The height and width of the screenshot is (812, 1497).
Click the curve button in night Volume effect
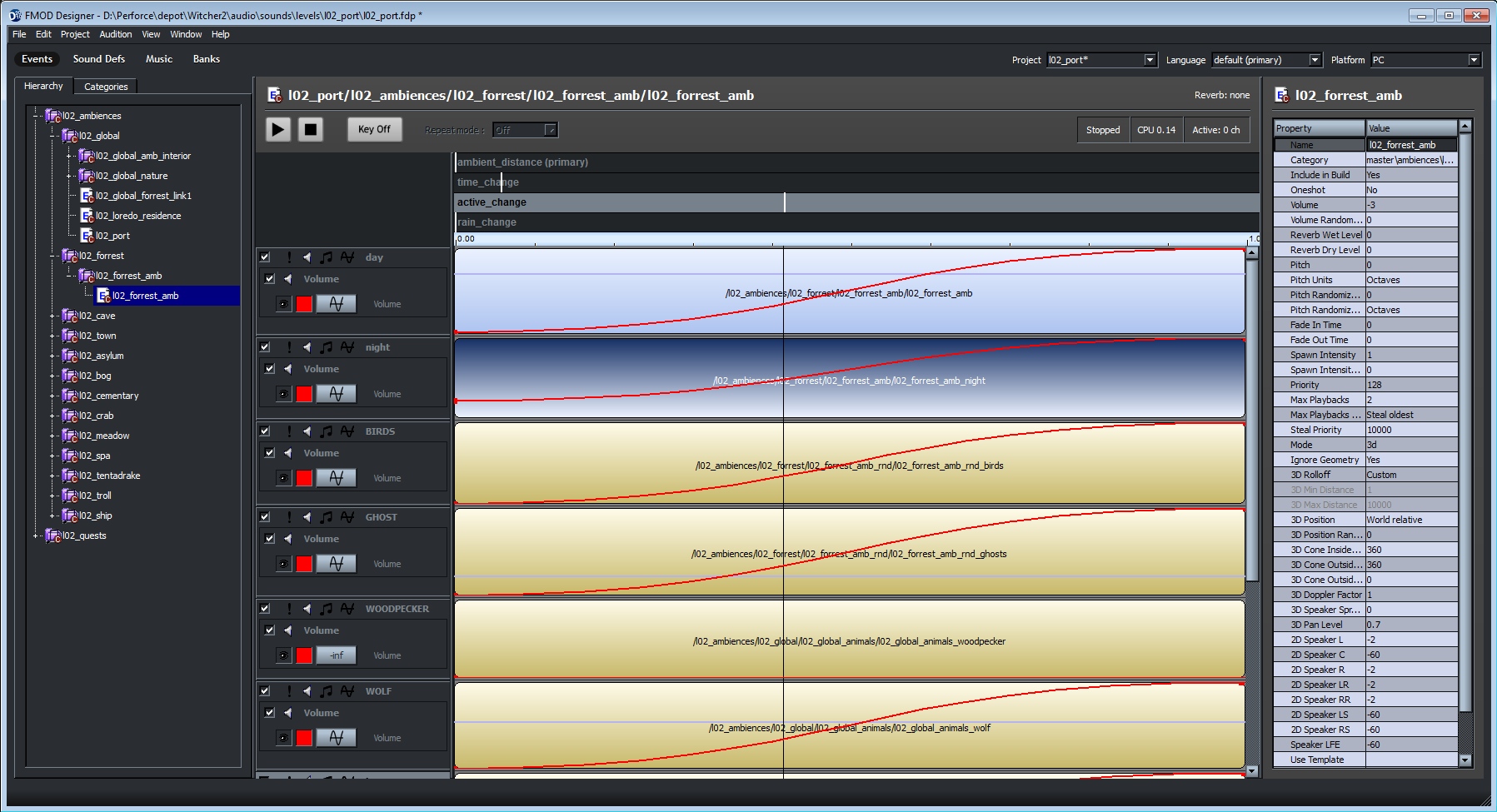(337, 394)
